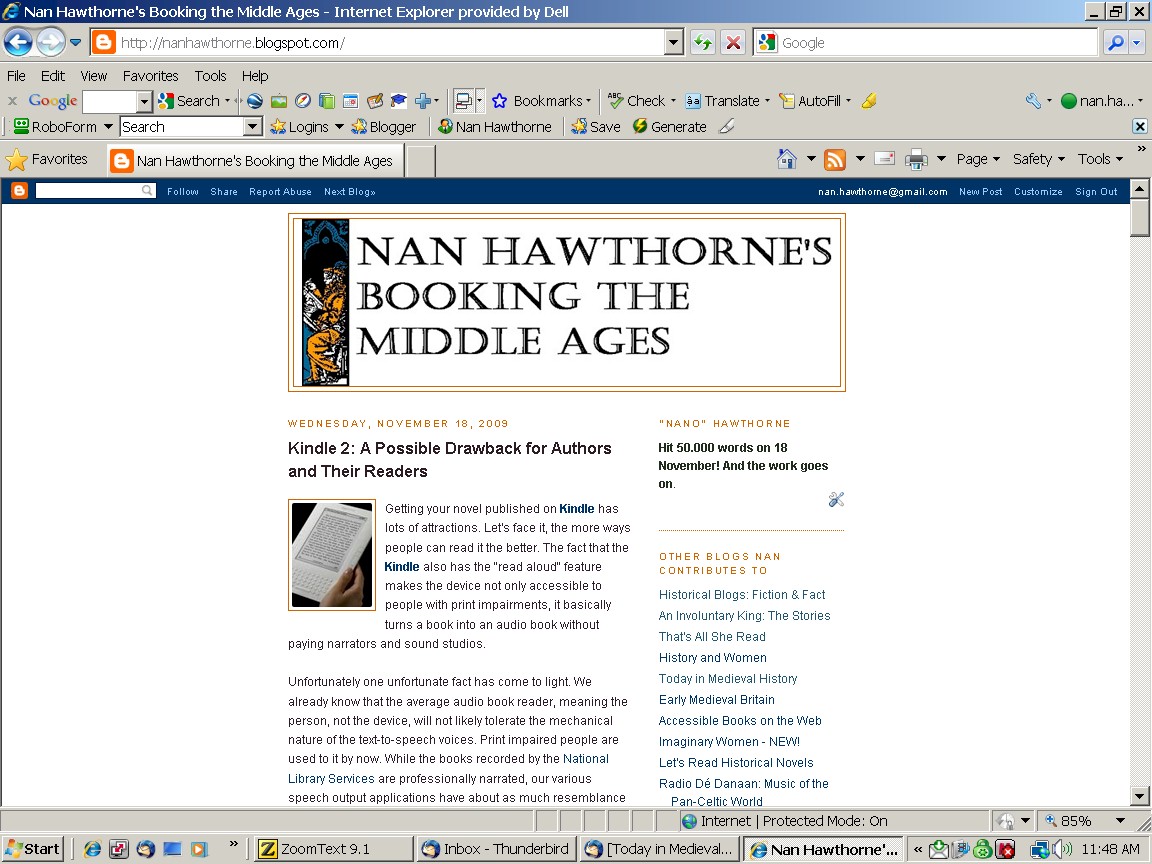Click the Translate toolbar button
The width and height of the screenshot is (1152, 864).
[x=723, y=101]
